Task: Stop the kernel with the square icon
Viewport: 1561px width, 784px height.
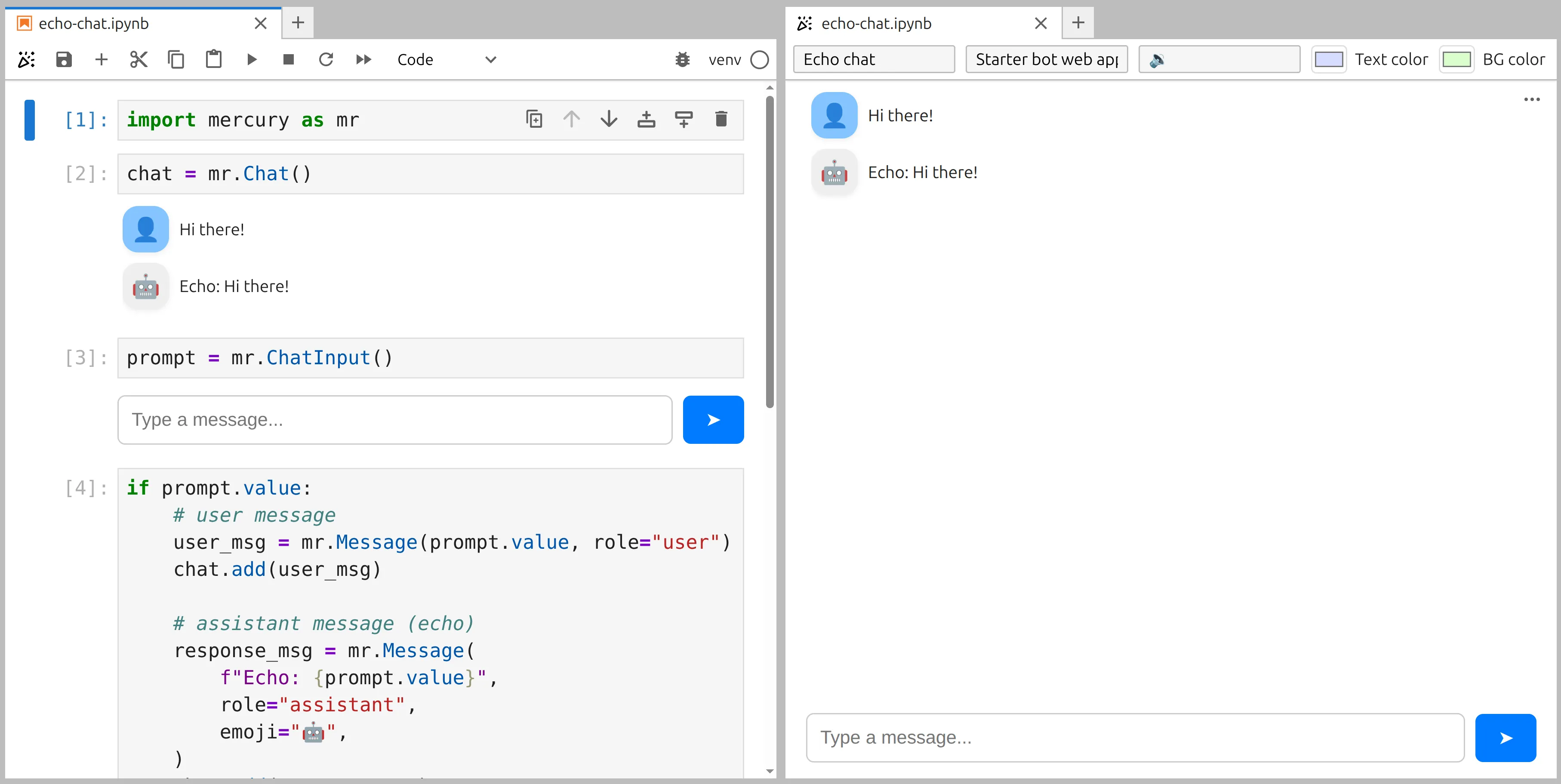Action: pos(289,59)
